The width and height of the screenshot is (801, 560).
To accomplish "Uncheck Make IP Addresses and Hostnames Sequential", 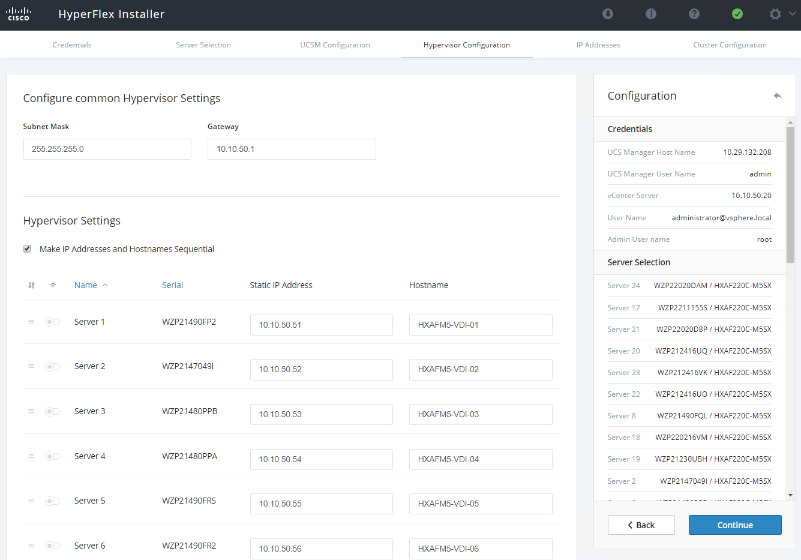I will tap(27, 249).
